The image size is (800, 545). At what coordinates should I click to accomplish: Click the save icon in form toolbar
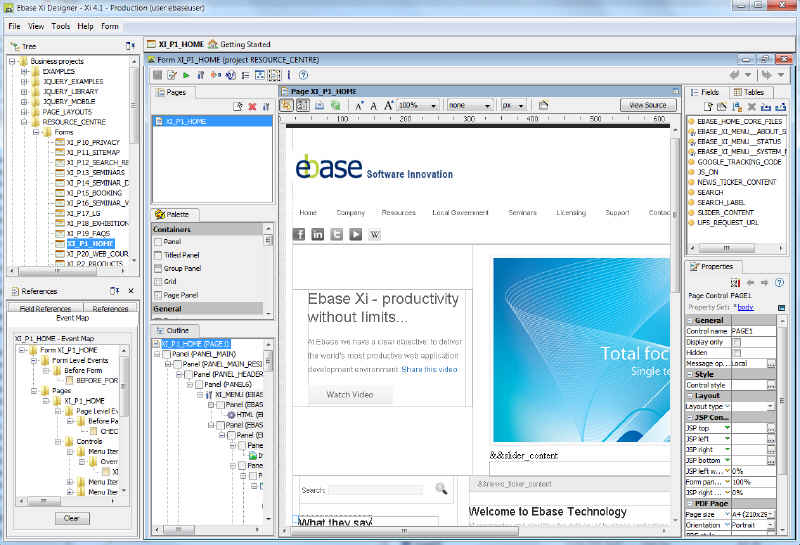pos(157,75)
